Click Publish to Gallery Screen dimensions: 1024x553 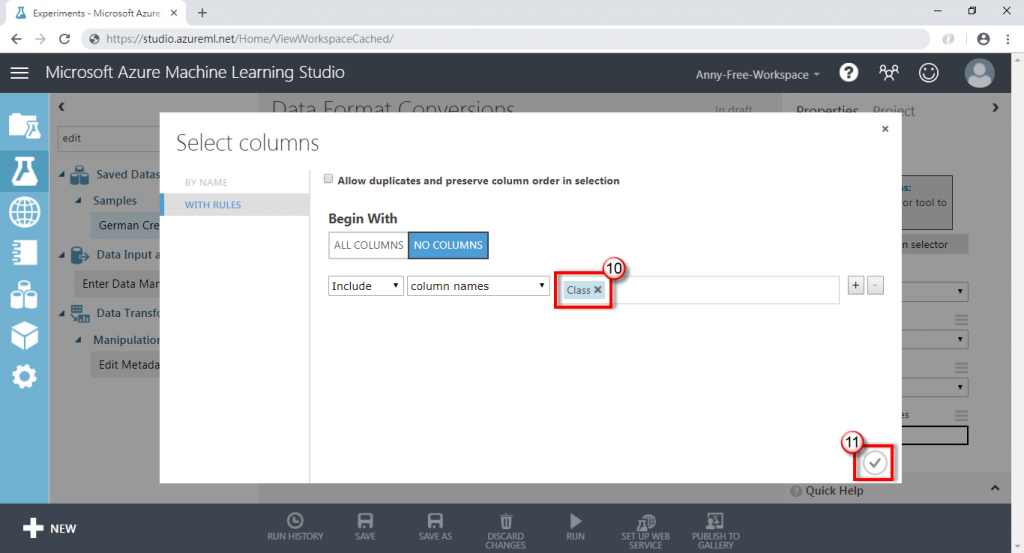pyautogui.click(x=716, y=531)
